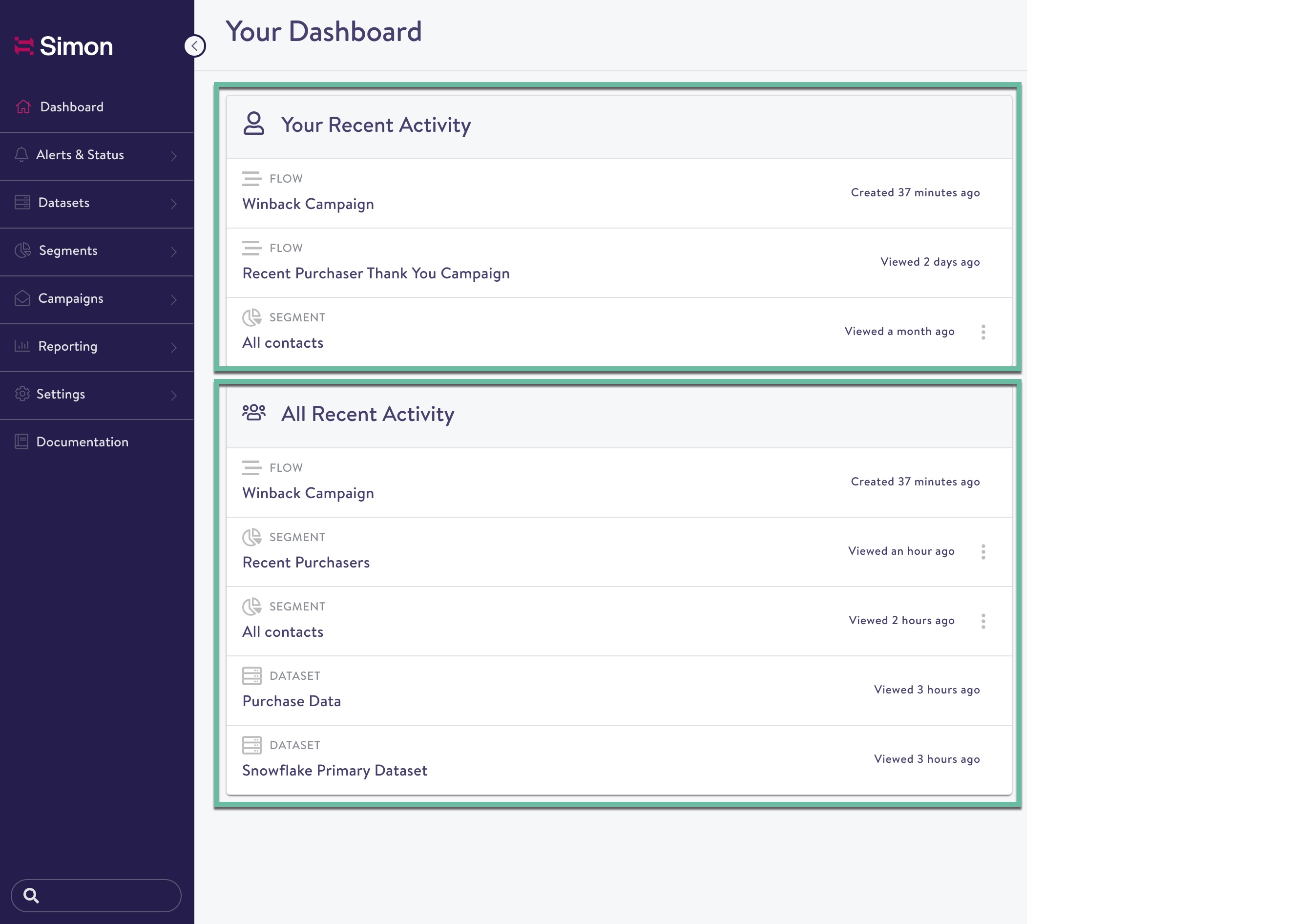Click the Simon logo icon

pos(23,46)
